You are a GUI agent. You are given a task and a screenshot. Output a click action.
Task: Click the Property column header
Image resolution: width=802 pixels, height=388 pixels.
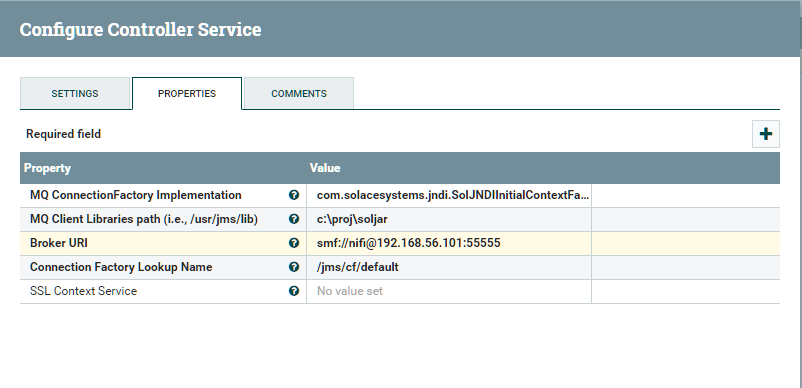coord(47,168)
